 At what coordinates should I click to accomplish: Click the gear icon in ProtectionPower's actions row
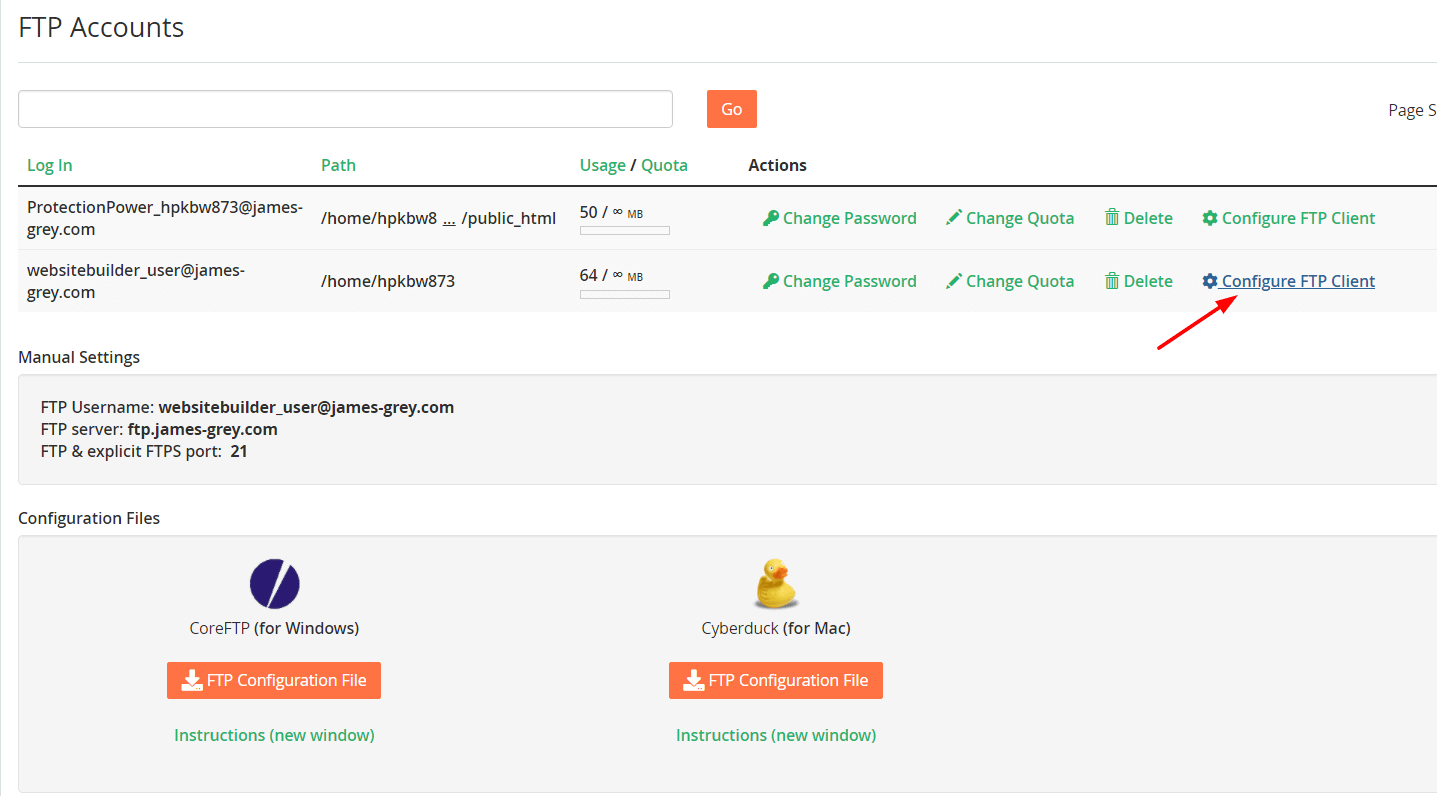(x=1211, y=217)
